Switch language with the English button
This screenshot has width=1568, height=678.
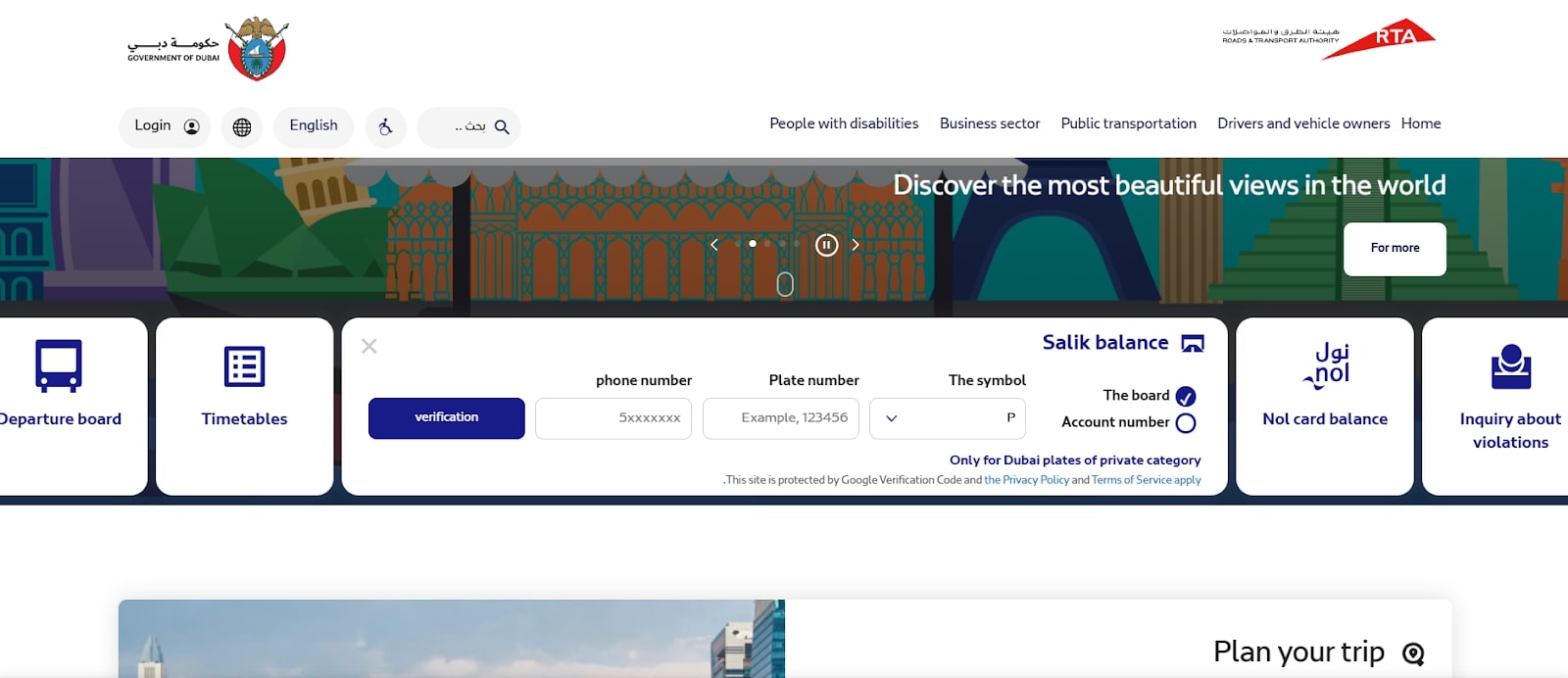click(x=314, y=126)
